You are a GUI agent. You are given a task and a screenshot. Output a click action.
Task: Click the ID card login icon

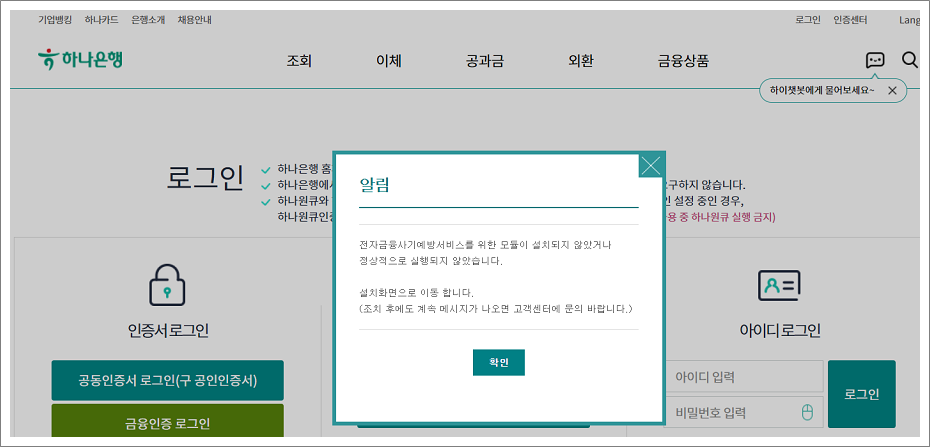pos(779,286)
